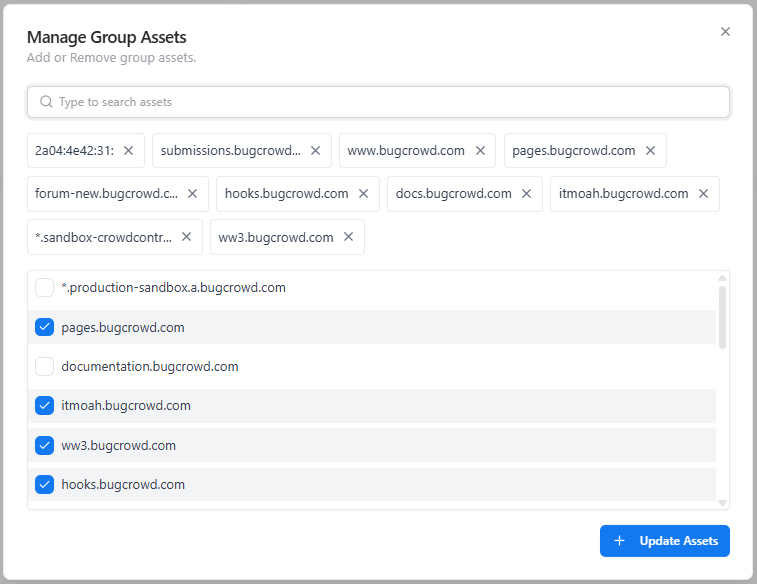Click the submissions.bugcrowd... chip label
The width and height of the screenshot is (757, 584).
230,151
